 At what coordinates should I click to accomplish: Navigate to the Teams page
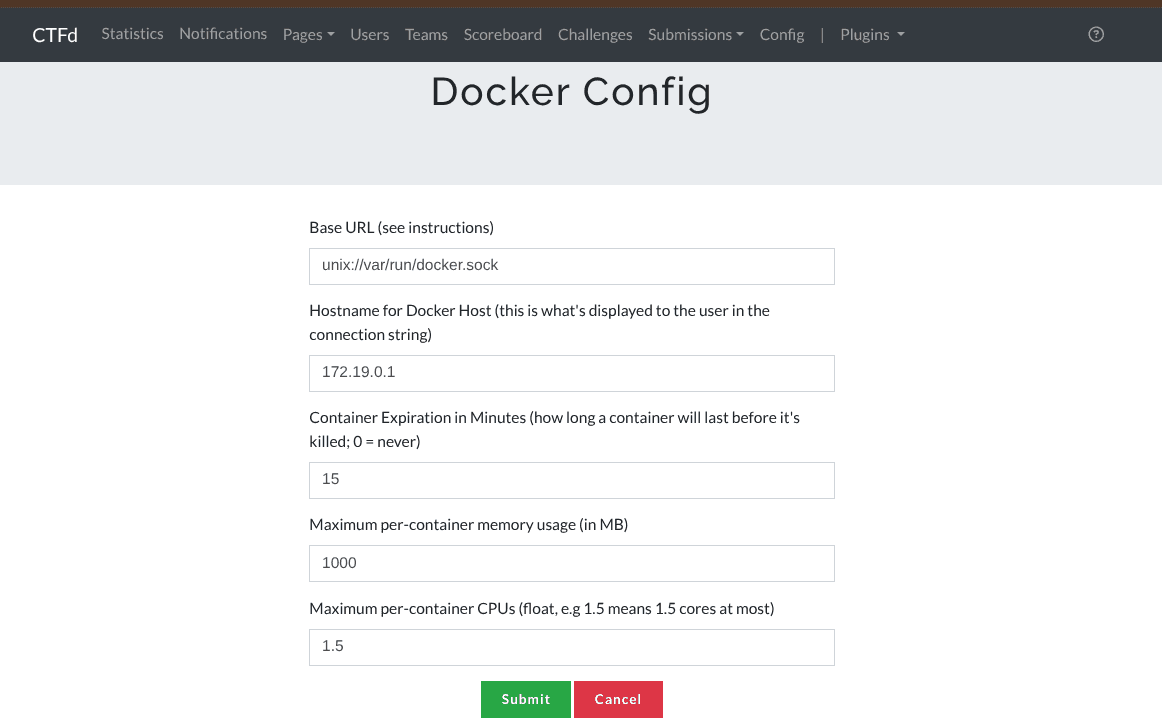(x=426, y=35)
